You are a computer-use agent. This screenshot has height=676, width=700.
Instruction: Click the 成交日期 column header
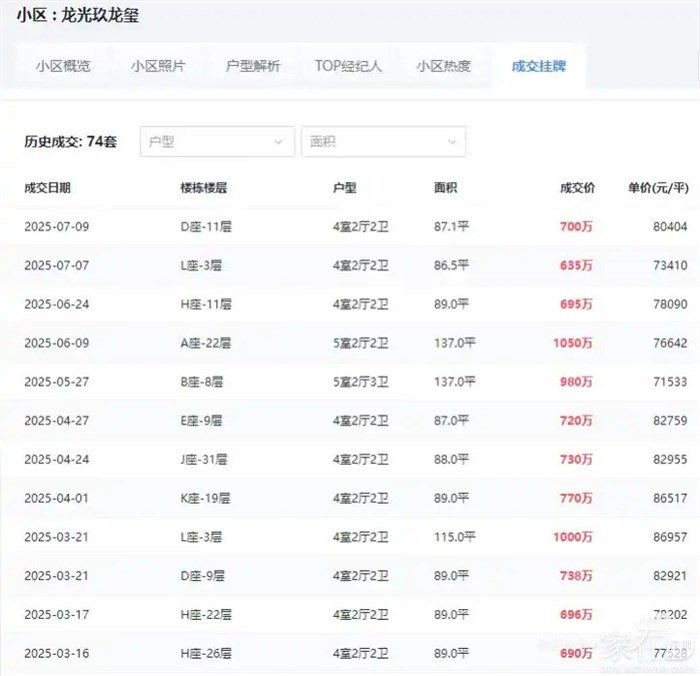coord(47,188)
